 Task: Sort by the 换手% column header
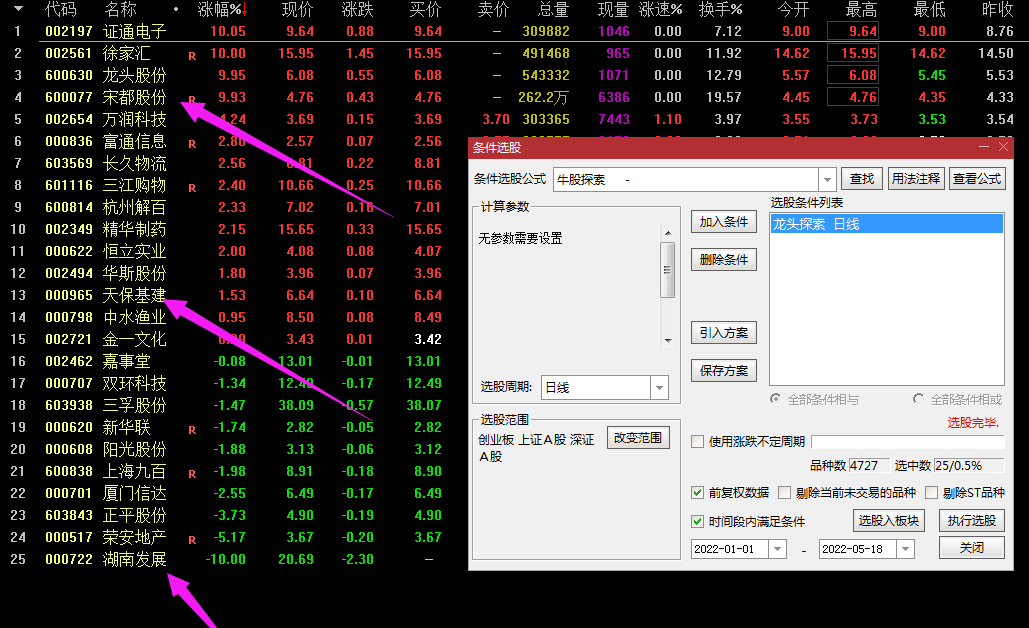tap(721, 9)
